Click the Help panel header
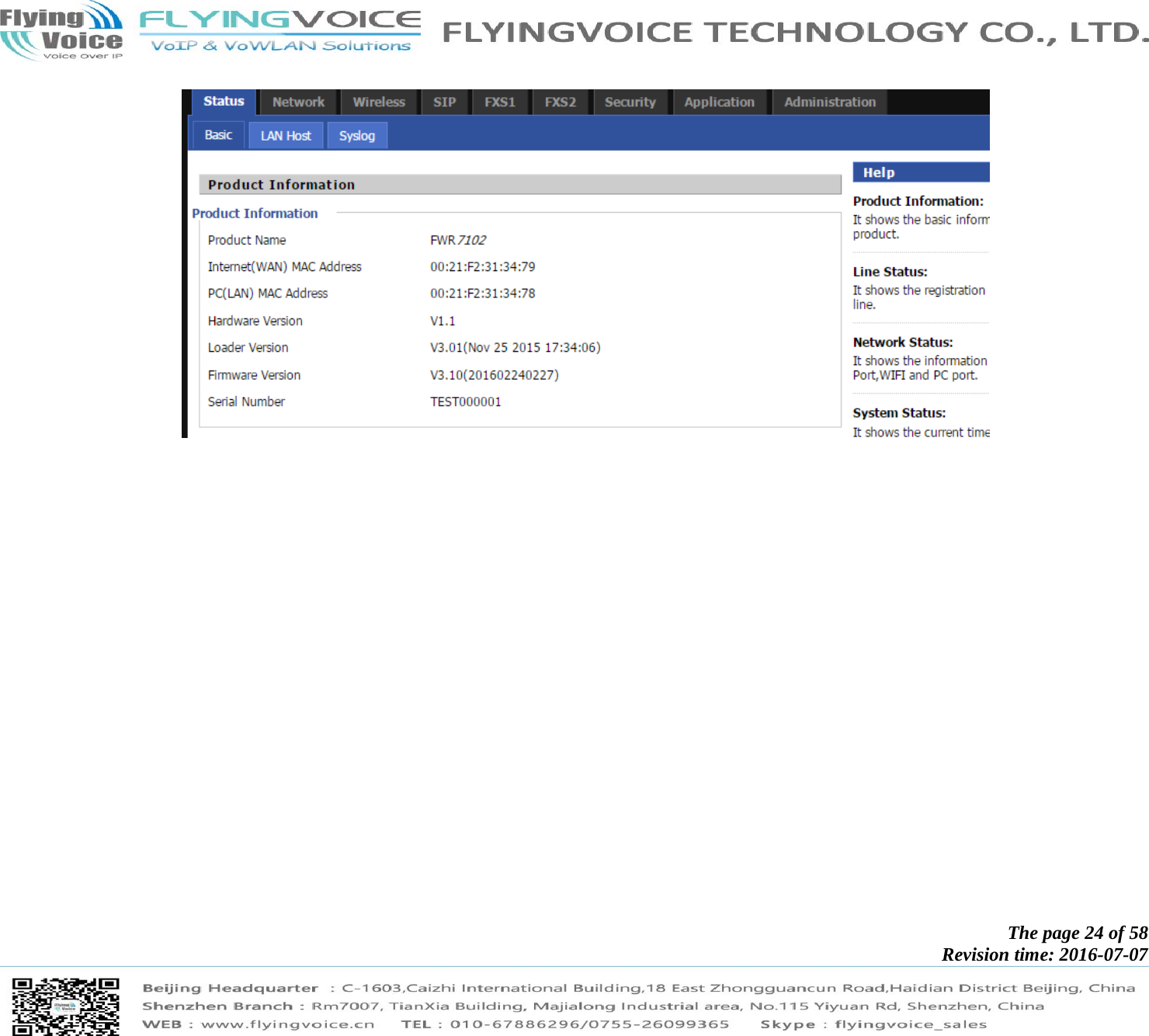This screenshot has width=1149, height=1036. pos(921,172)
